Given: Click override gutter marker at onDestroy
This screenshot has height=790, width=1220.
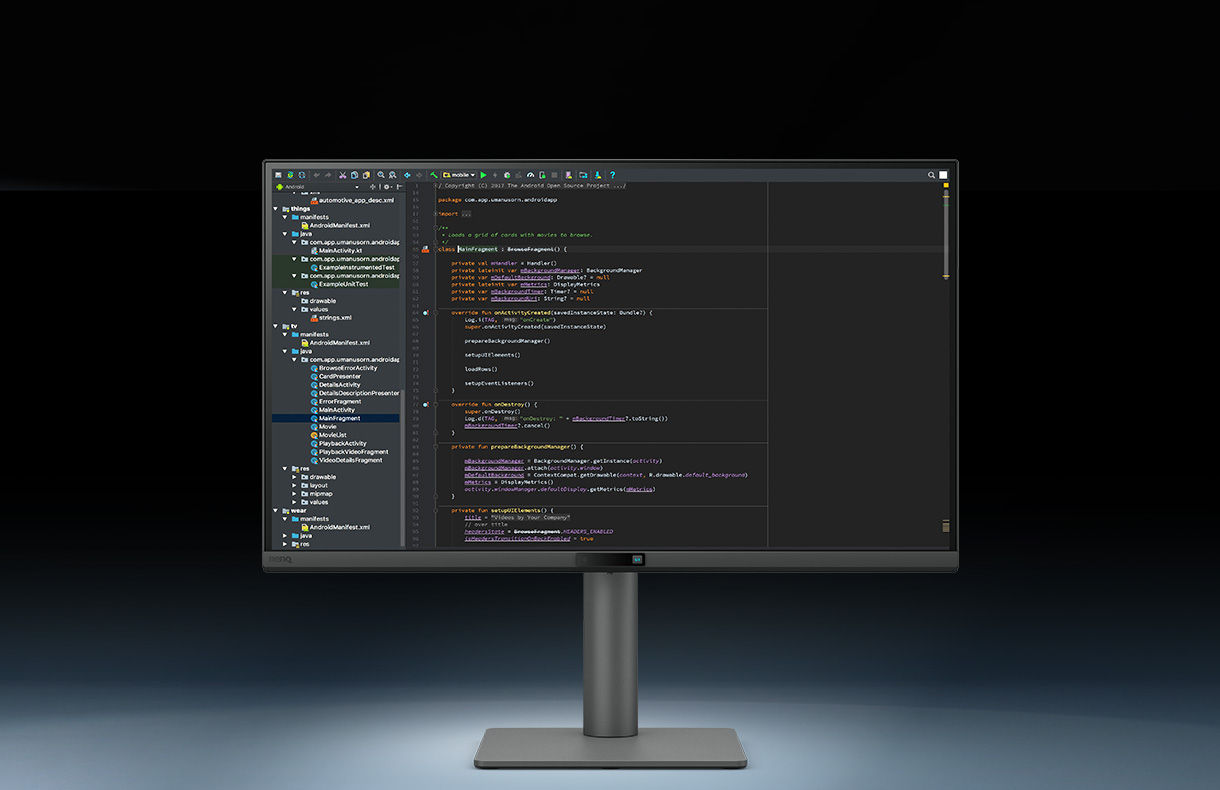Looking at the screenshot, I should click(425, 405).
